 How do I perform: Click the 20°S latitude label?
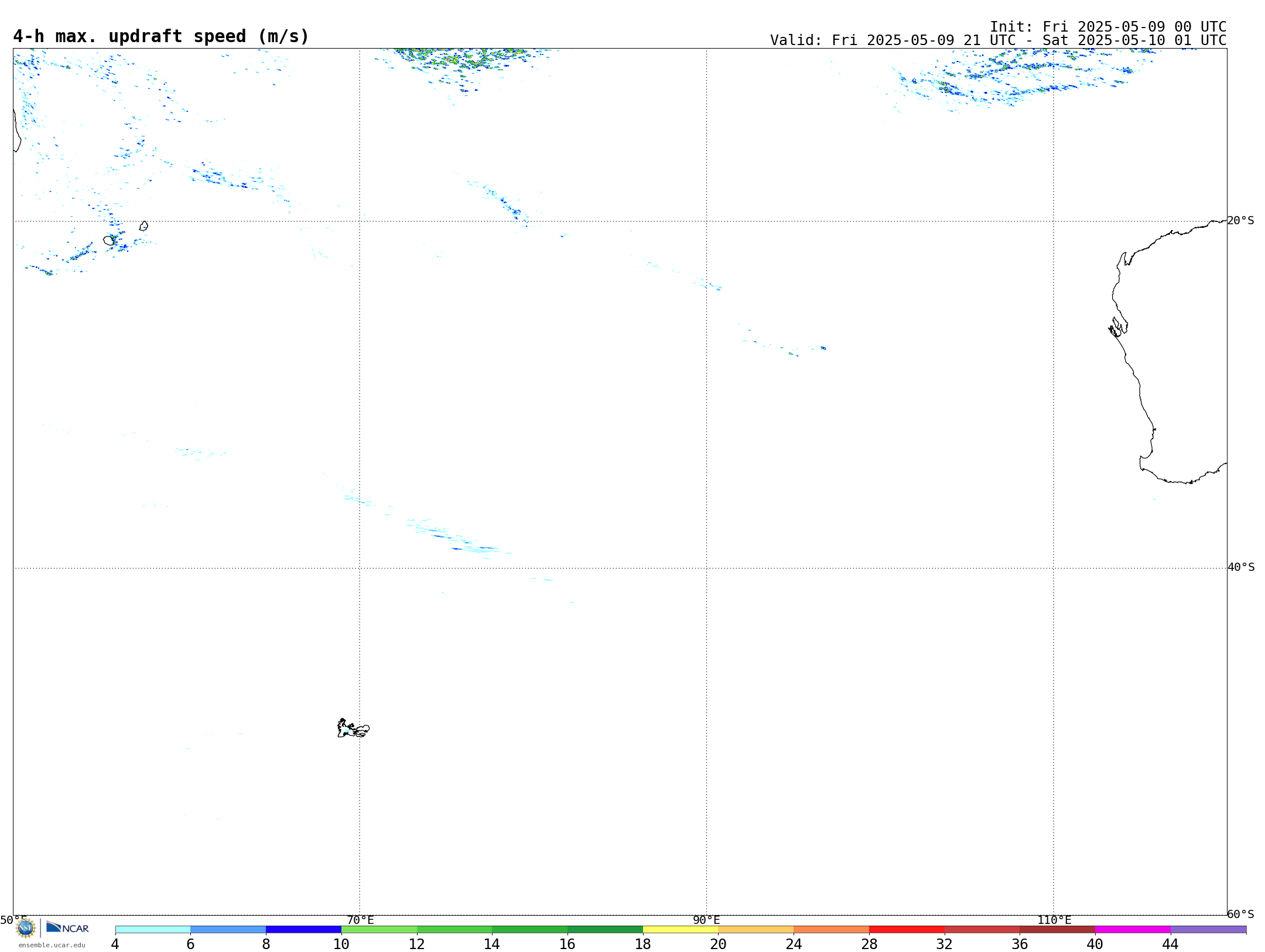[x=1241, y=221]
